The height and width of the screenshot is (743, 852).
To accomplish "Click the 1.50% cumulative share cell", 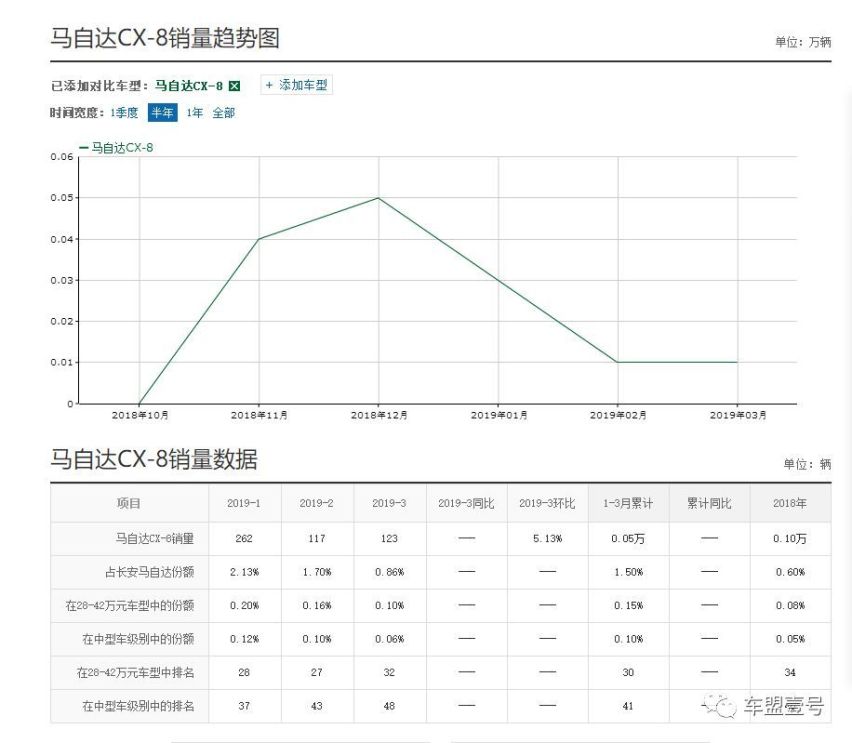I will click(628, 572).
